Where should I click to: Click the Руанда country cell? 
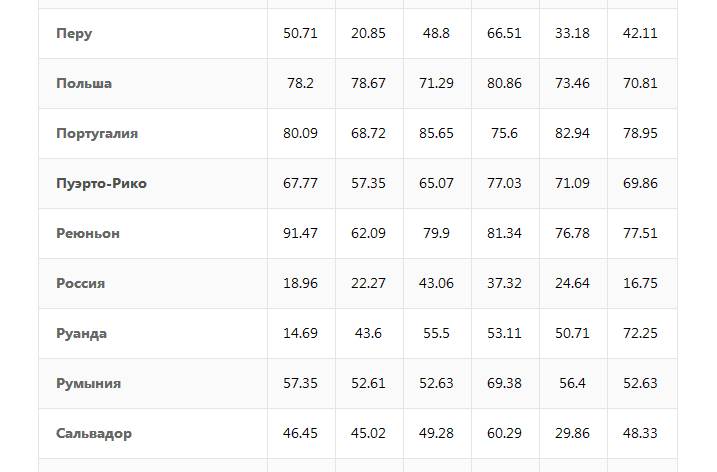click(81, 333)
